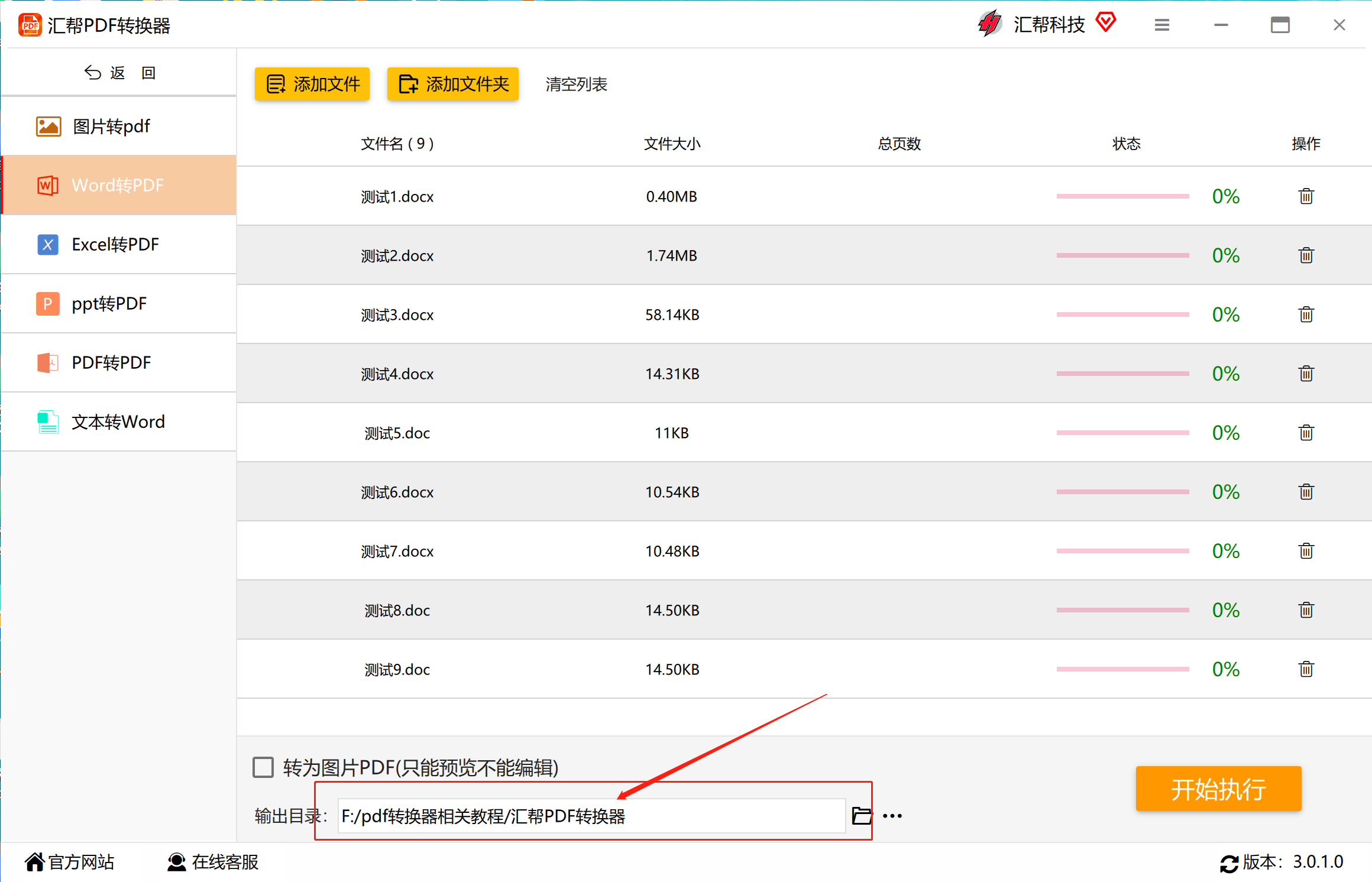Go back with 返回 button

click(x=119, y=73)
